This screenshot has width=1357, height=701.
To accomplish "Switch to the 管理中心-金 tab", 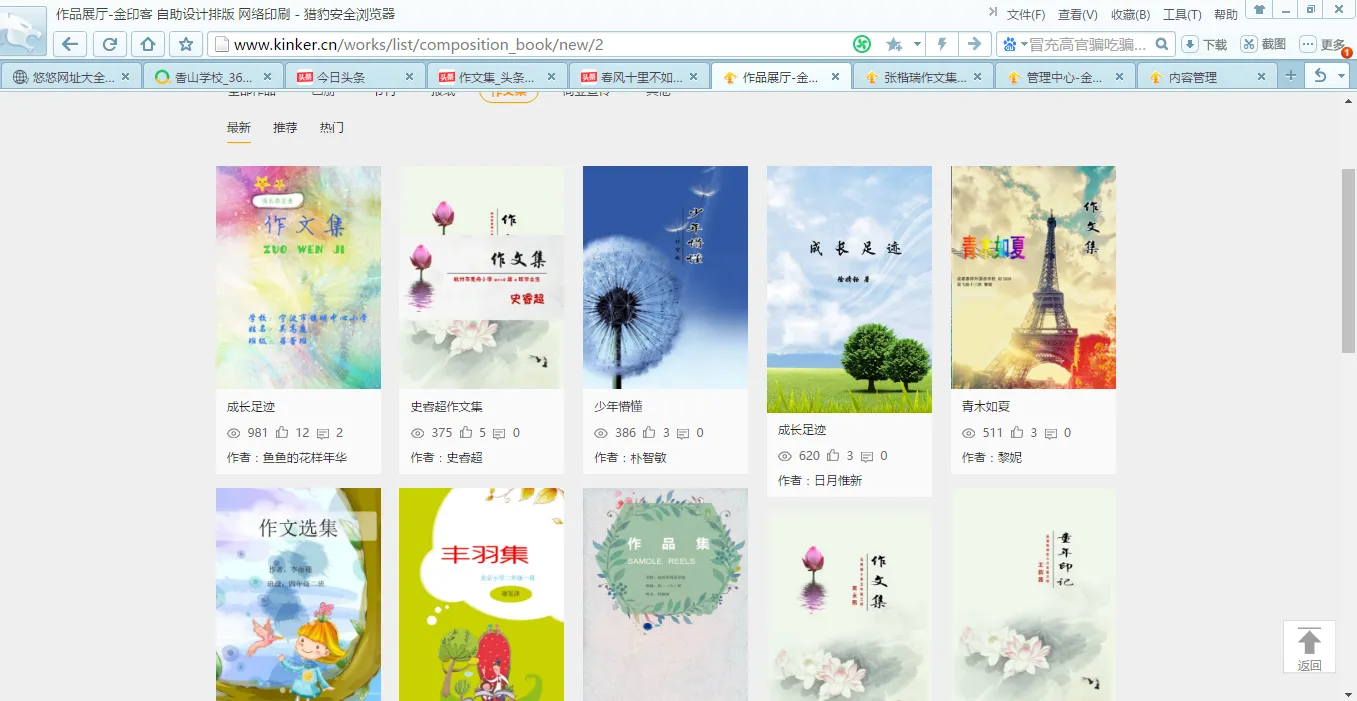I will 1064,76.
